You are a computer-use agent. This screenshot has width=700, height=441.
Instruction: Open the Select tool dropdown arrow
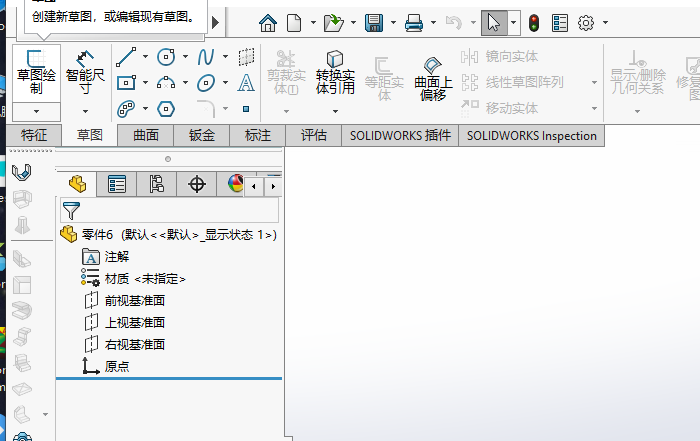point(513,23)
